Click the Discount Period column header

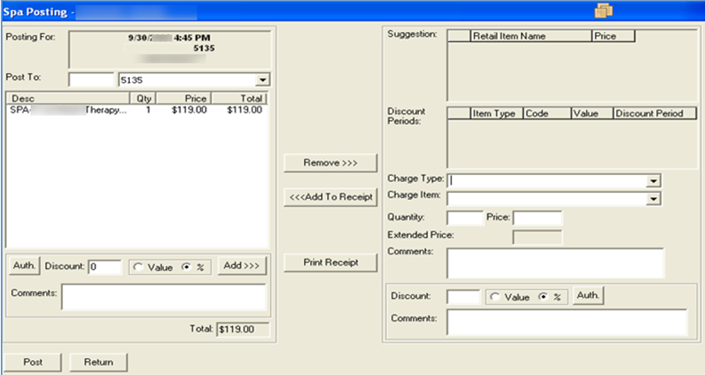[655, 113]
